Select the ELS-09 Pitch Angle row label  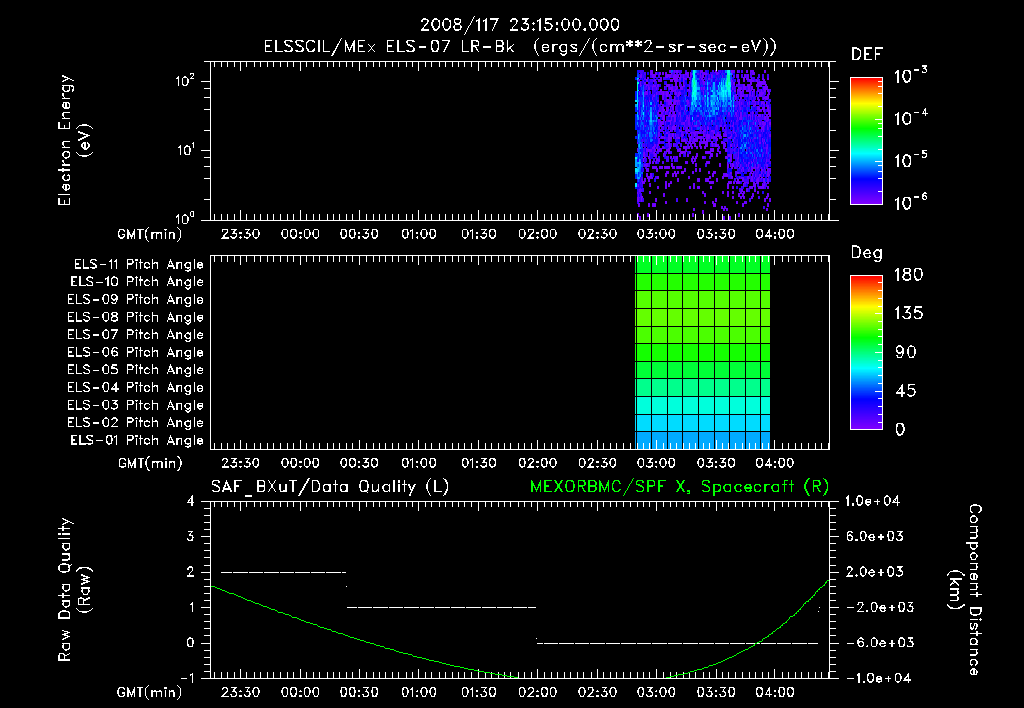click(x=135, y=300)
